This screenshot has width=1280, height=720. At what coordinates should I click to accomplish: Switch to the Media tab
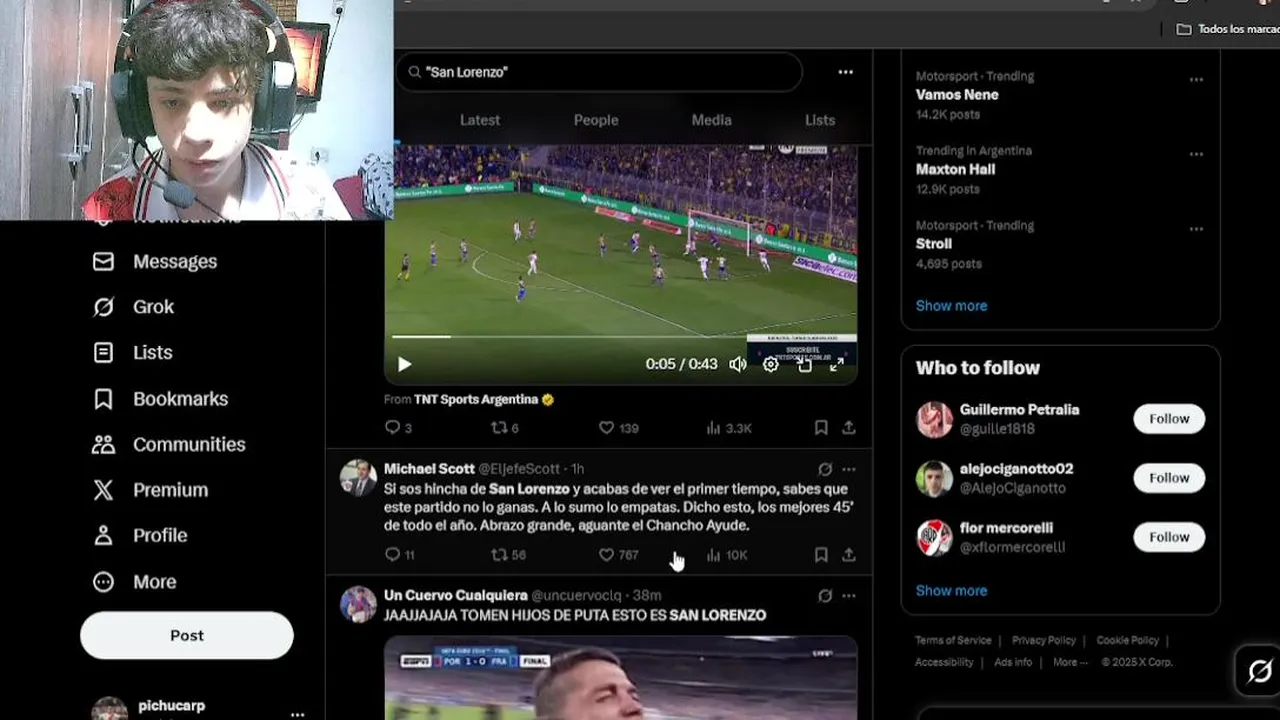tap(712, 120)
